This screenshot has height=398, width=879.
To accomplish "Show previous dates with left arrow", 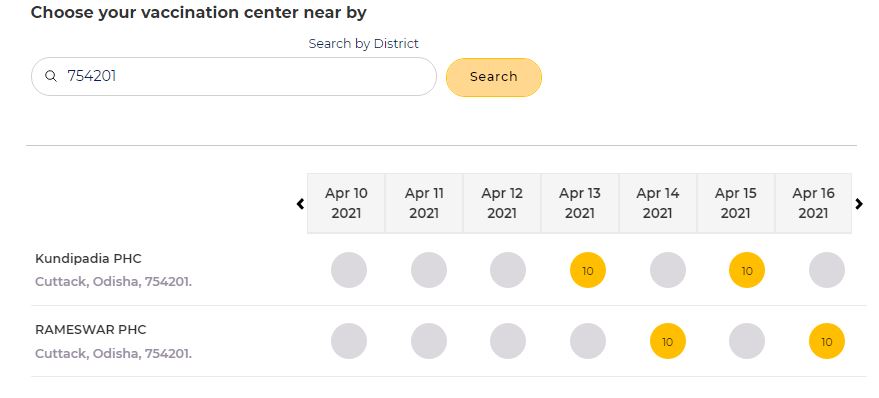I will [300, 204].
